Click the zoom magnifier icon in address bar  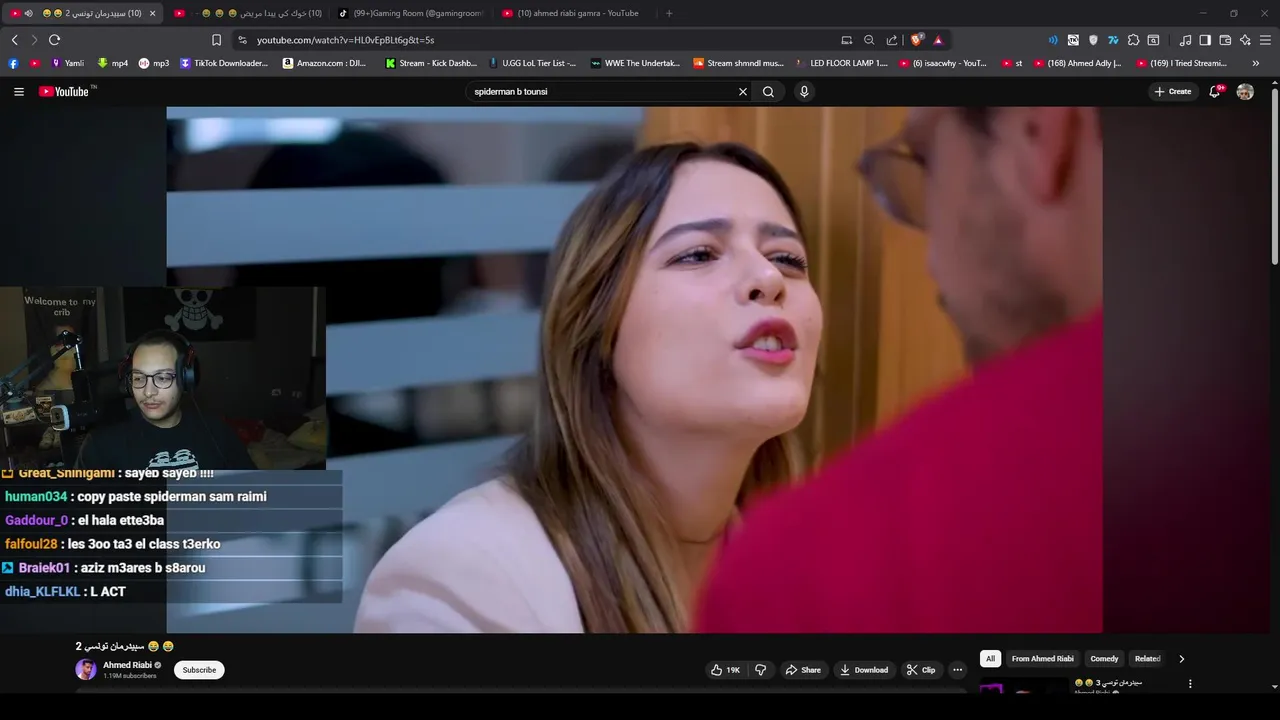pos(869,40)
